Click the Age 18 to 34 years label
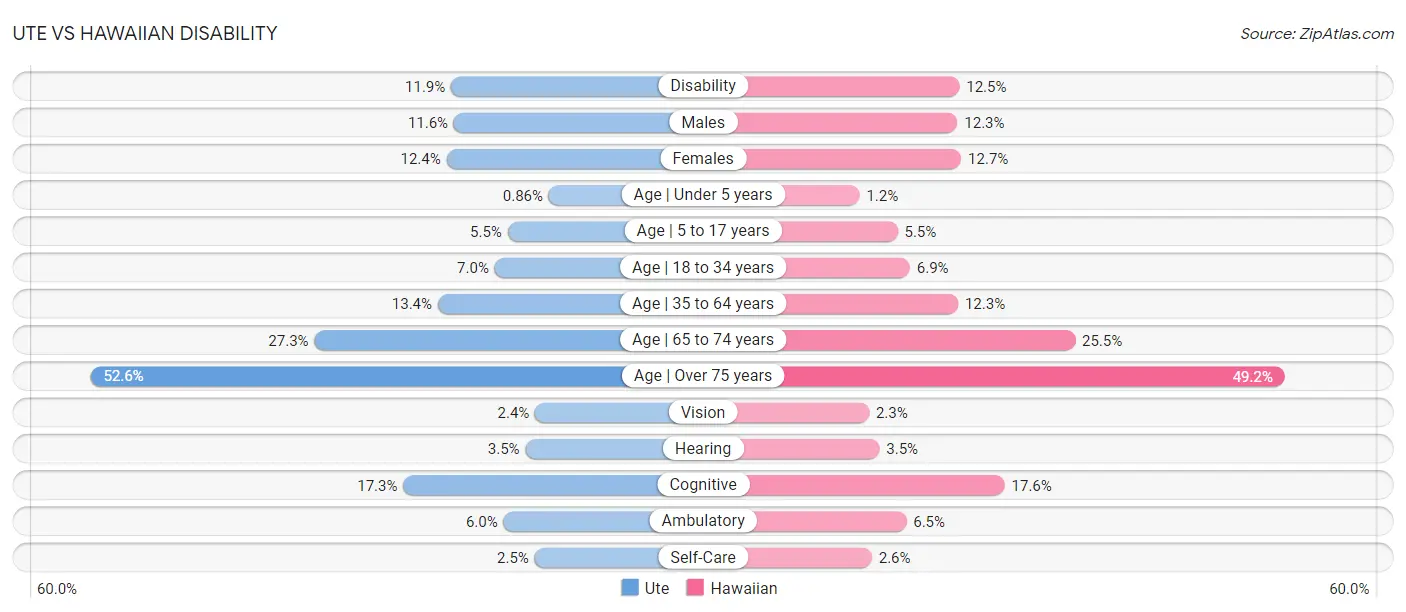Image resolution: width=1406 pixels, height=612 pixels. click(703, 267)
